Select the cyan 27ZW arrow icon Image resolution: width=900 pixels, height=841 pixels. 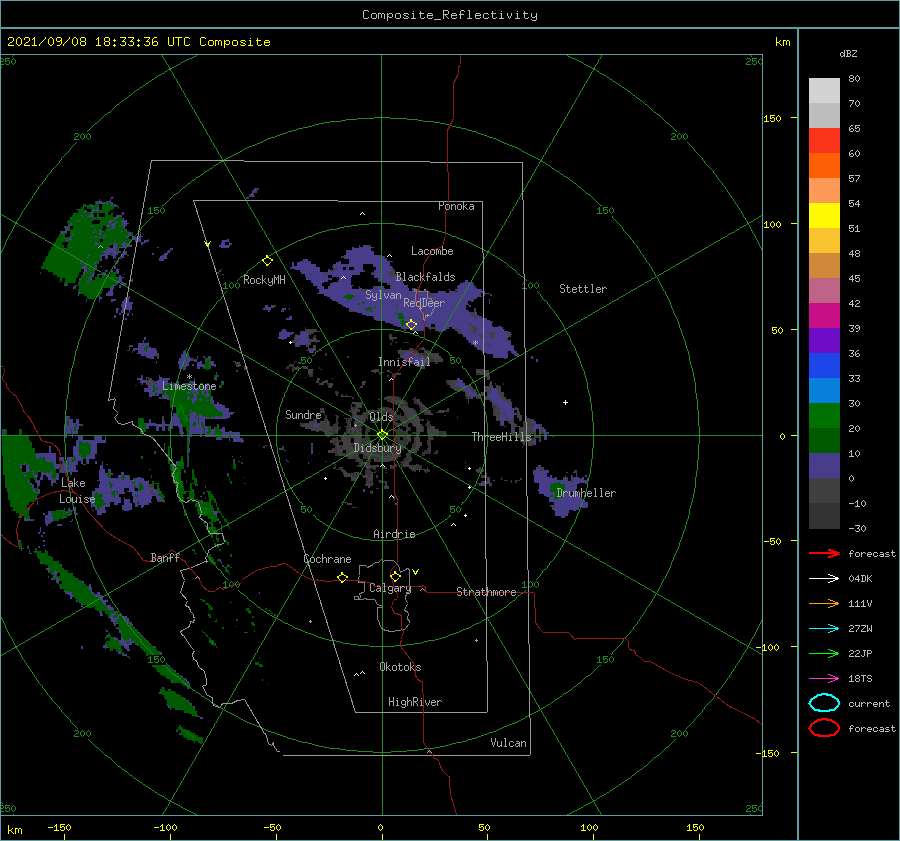click(824, 629)
